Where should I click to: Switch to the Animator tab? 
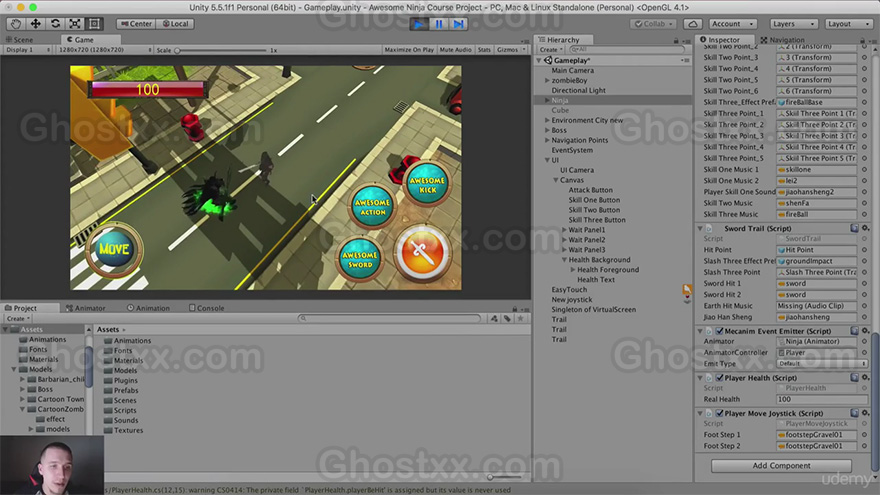(x=85, y=308)
